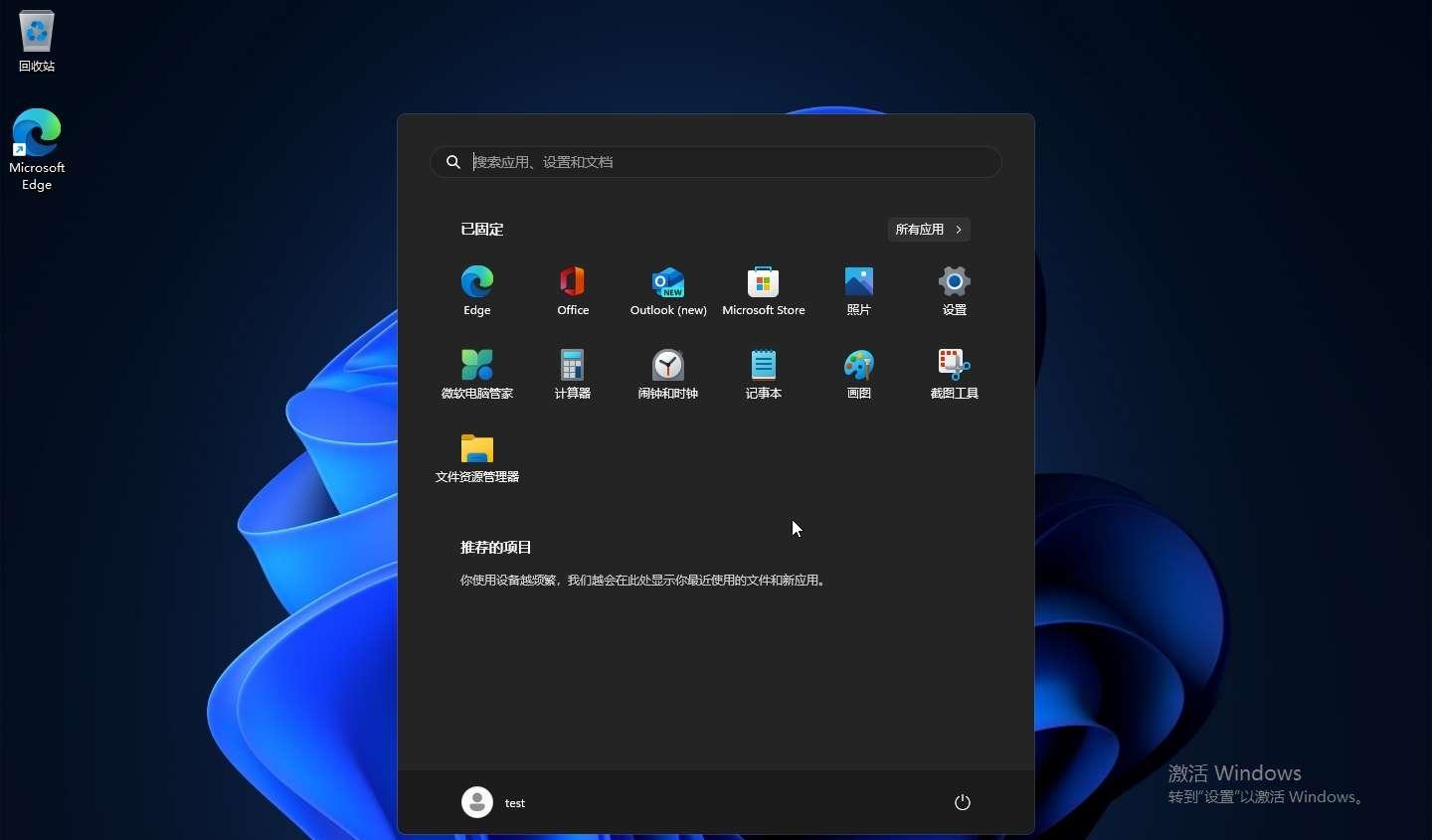Viewport: 1432px width, 840px height.
Task: Open 设置 Settings gear icon
Action: coord(955,290)
